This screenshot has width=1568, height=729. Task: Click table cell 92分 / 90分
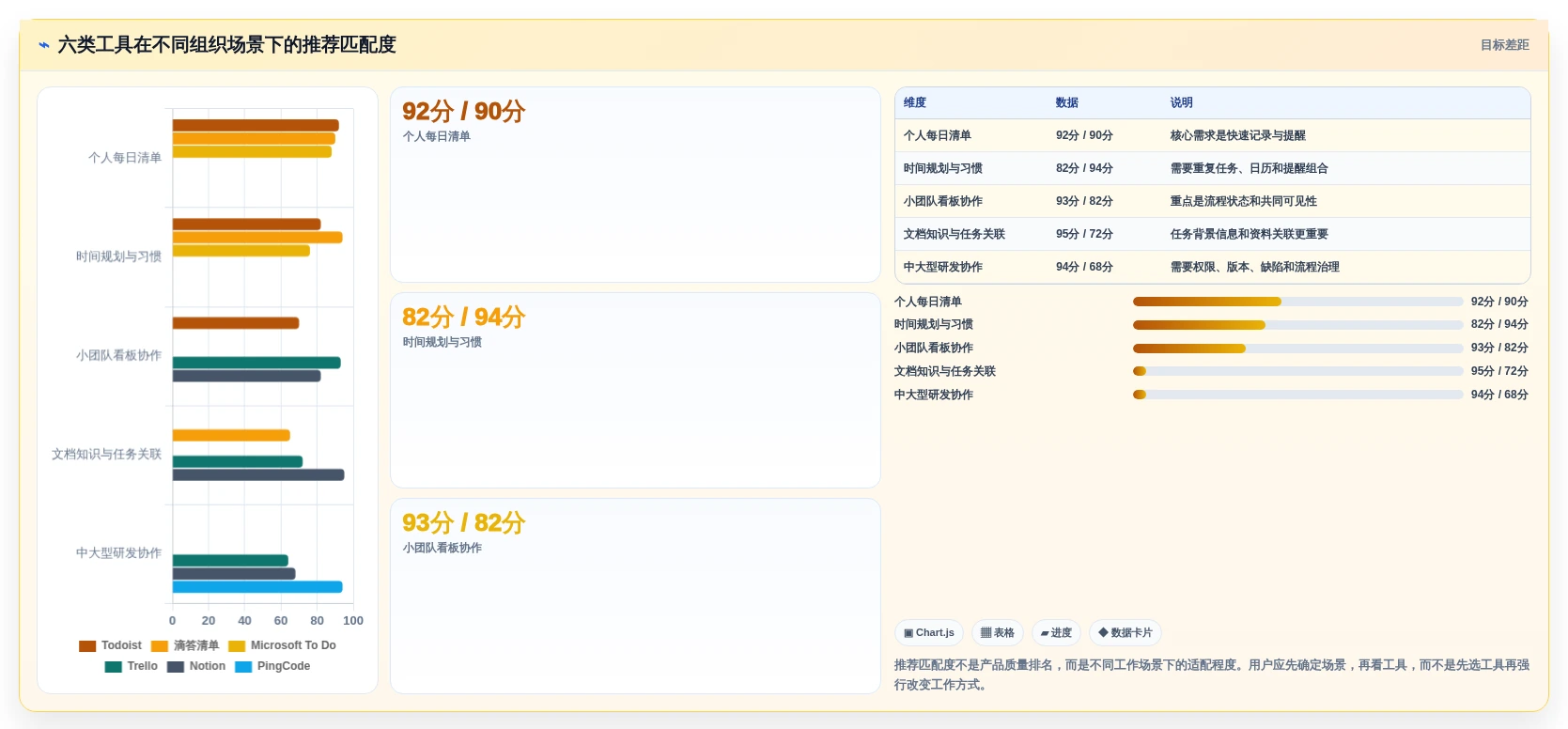(x=1084, y=135)
